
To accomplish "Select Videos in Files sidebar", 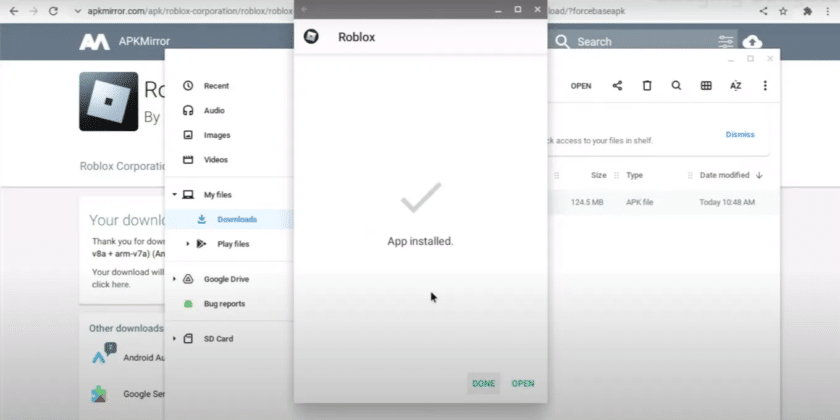I will tap(215, 160).
